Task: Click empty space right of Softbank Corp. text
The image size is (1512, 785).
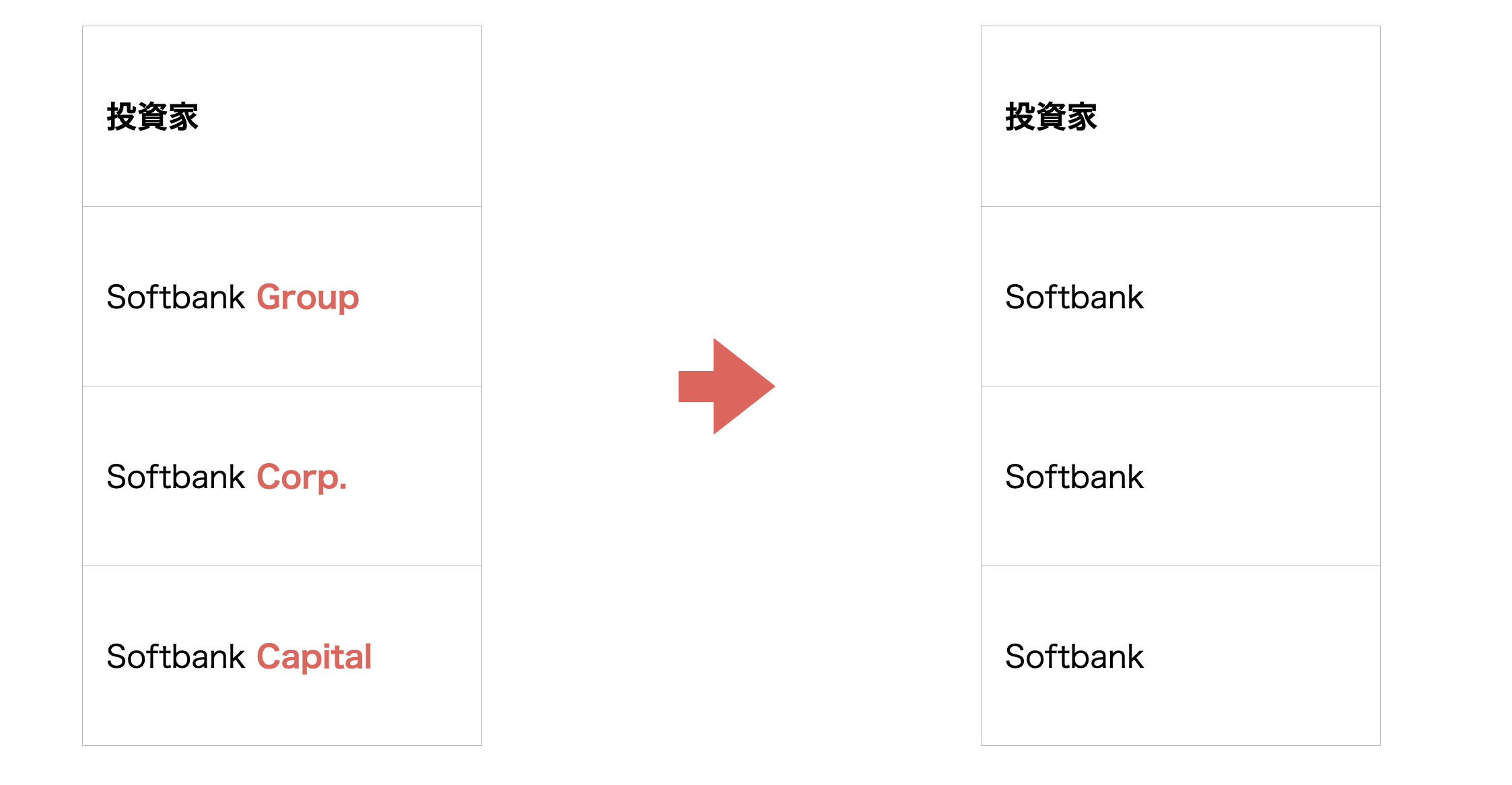Action: [415, 477]
